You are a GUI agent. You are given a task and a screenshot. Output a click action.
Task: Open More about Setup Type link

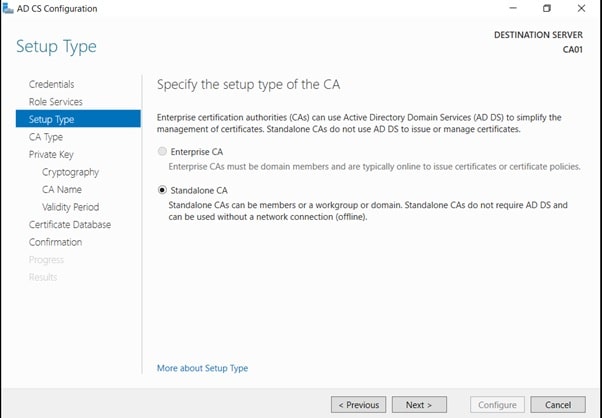click(202, 368)
